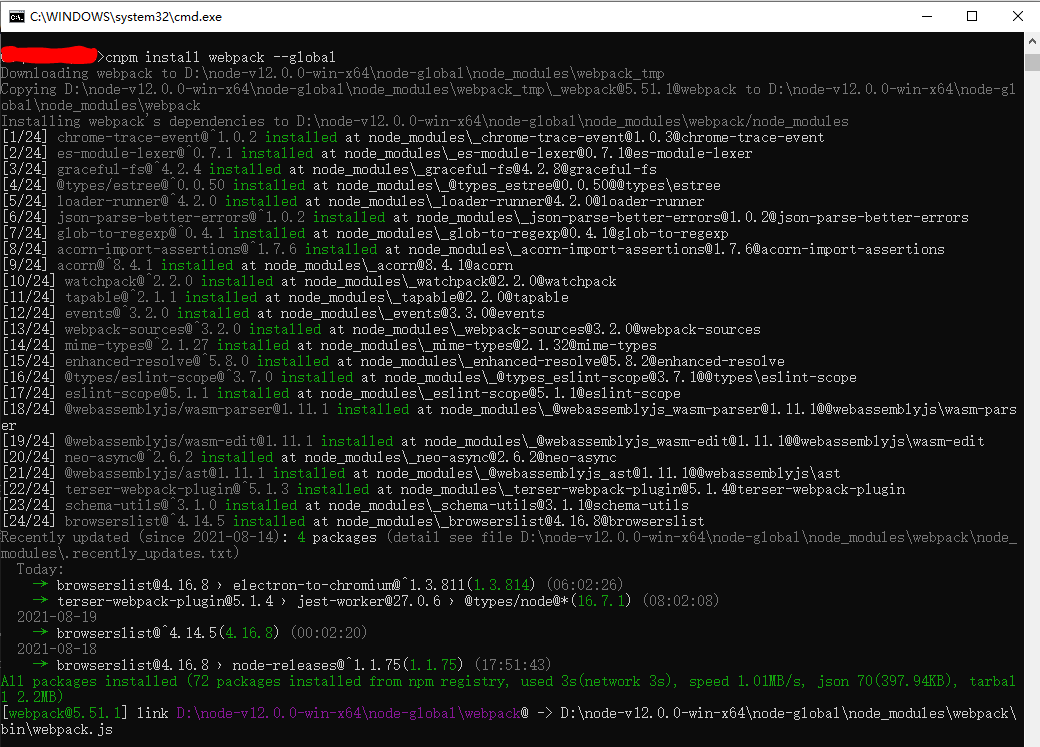Click the green 'All packages installed' summary

509,689
